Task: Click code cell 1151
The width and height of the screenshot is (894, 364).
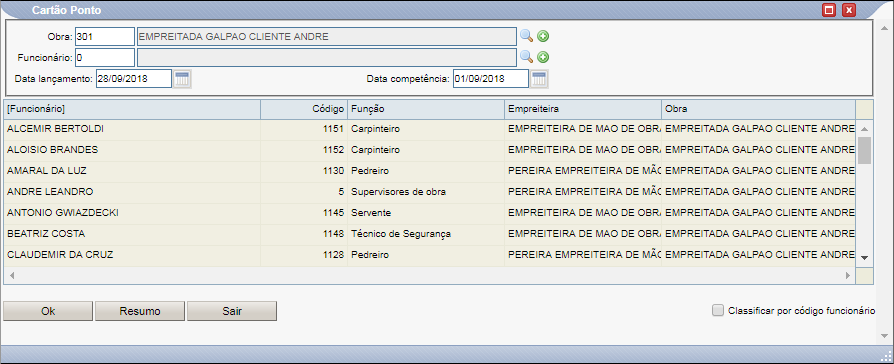Action: pos(304,130)
